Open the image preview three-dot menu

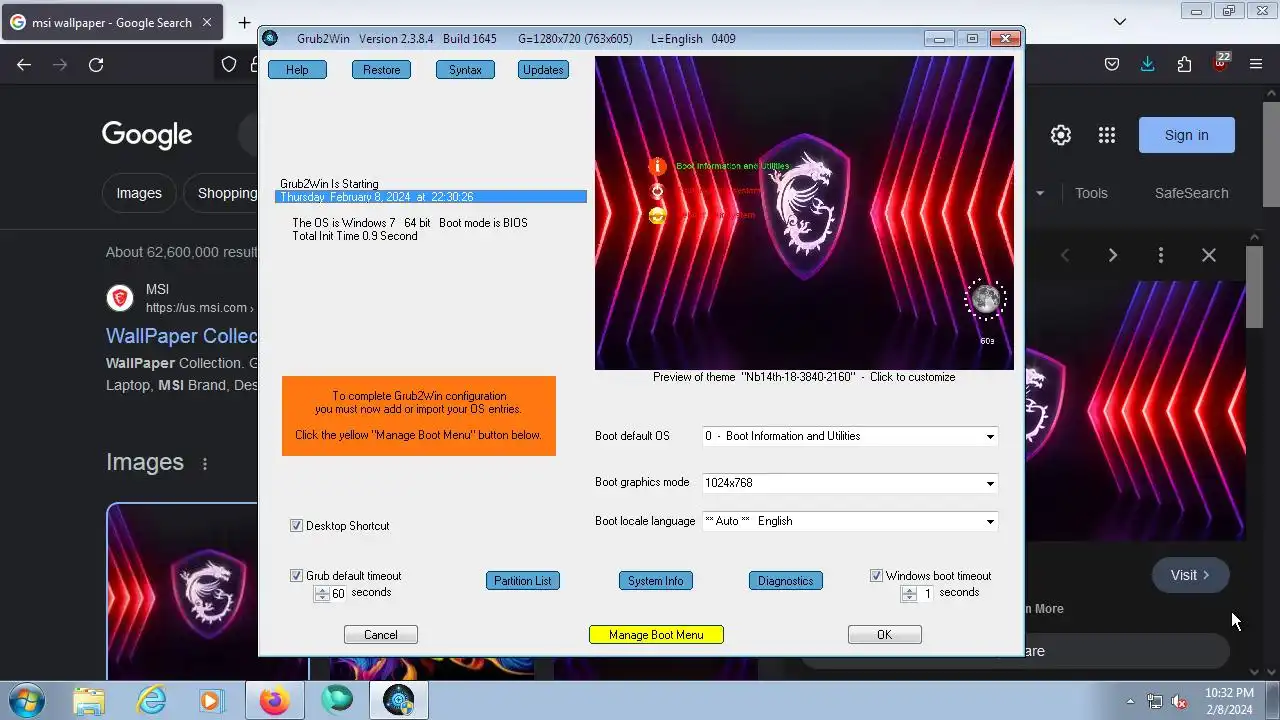click(1161, 255)
